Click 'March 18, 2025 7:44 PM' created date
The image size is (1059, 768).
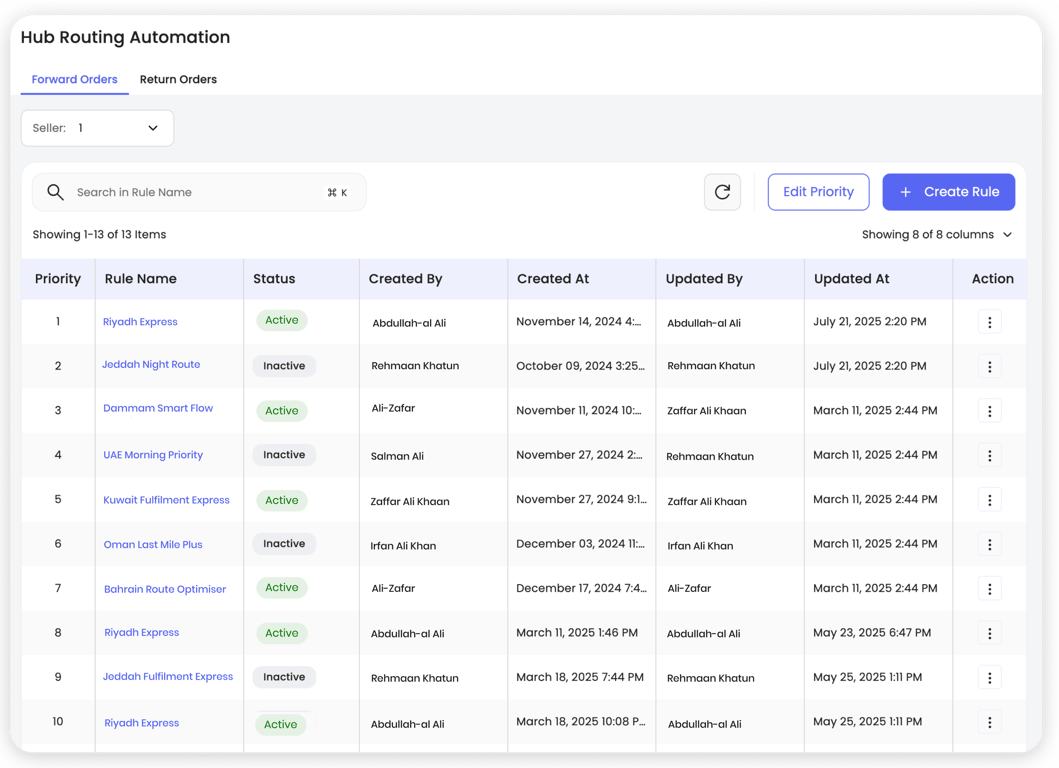[x=580, y=677]
